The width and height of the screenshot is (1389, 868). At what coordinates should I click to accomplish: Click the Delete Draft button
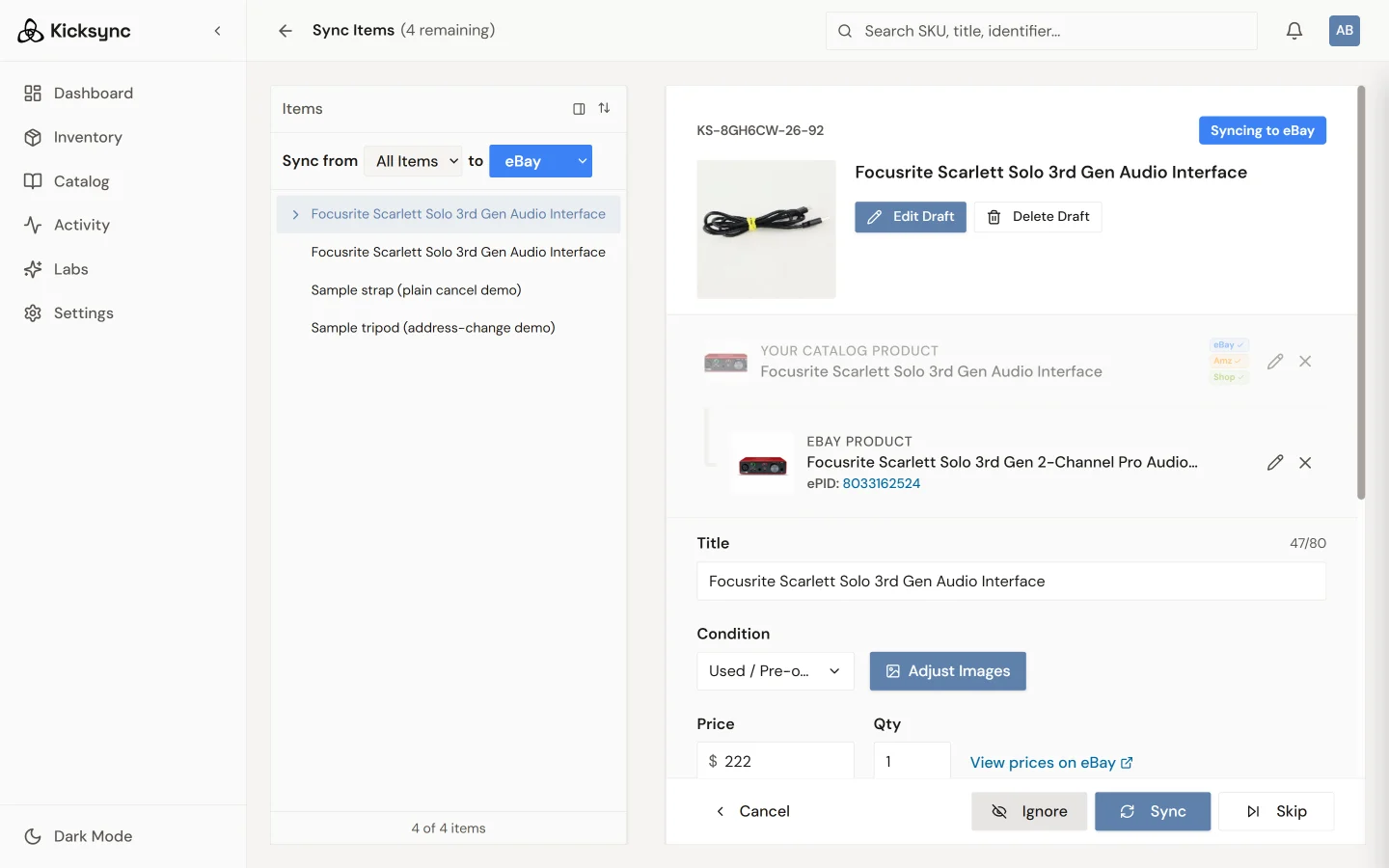[1038, 217]
